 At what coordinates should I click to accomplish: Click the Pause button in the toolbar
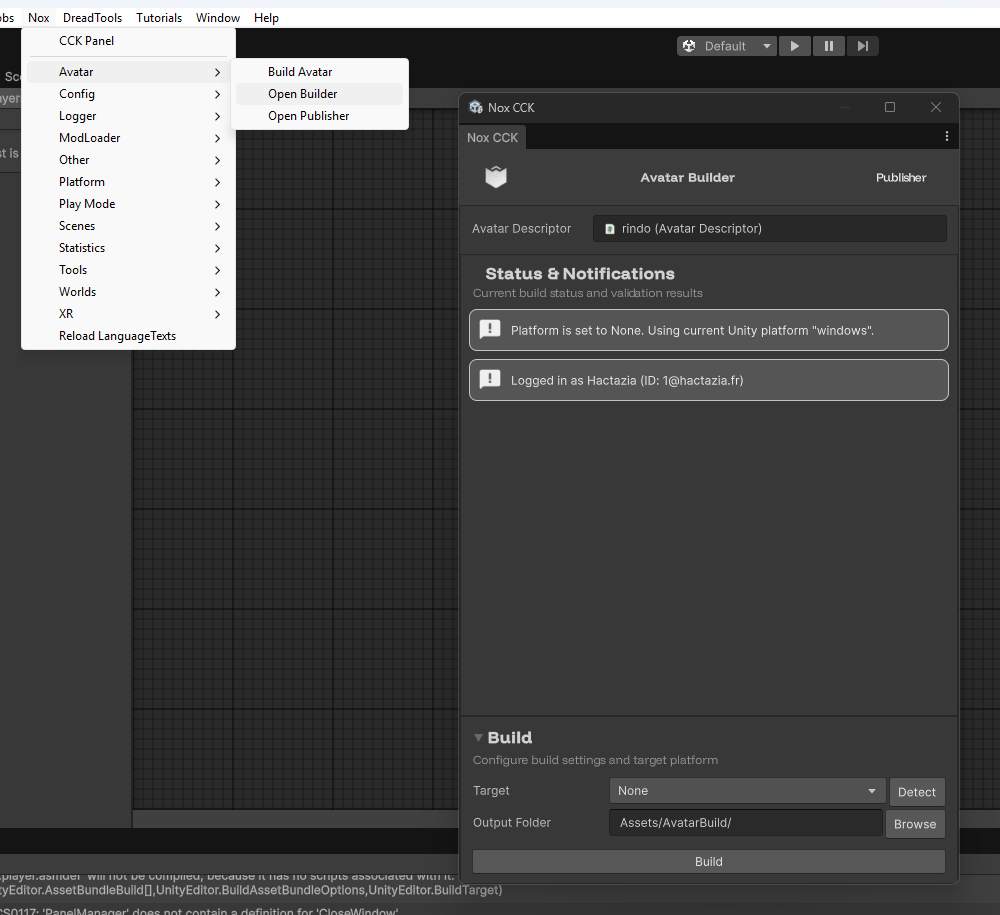828,46
